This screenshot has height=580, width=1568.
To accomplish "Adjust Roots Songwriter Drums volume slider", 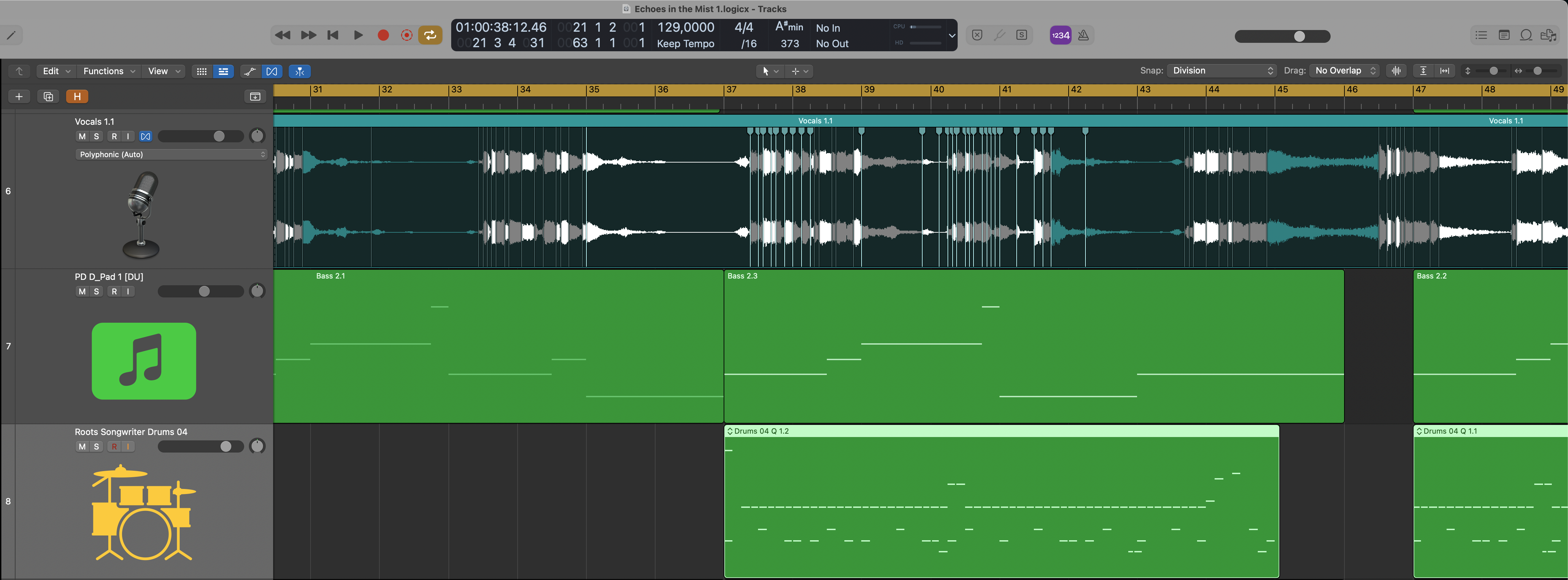I will pyautogui.click(x=225, y=447).
